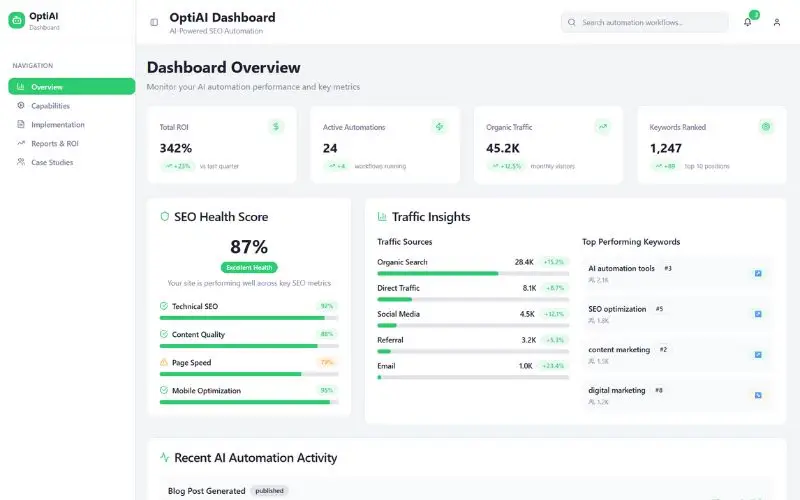Click the bar chart icon beside Traffic Insights
The width and height of the screenshot is (800, 500).
[382, 217]
